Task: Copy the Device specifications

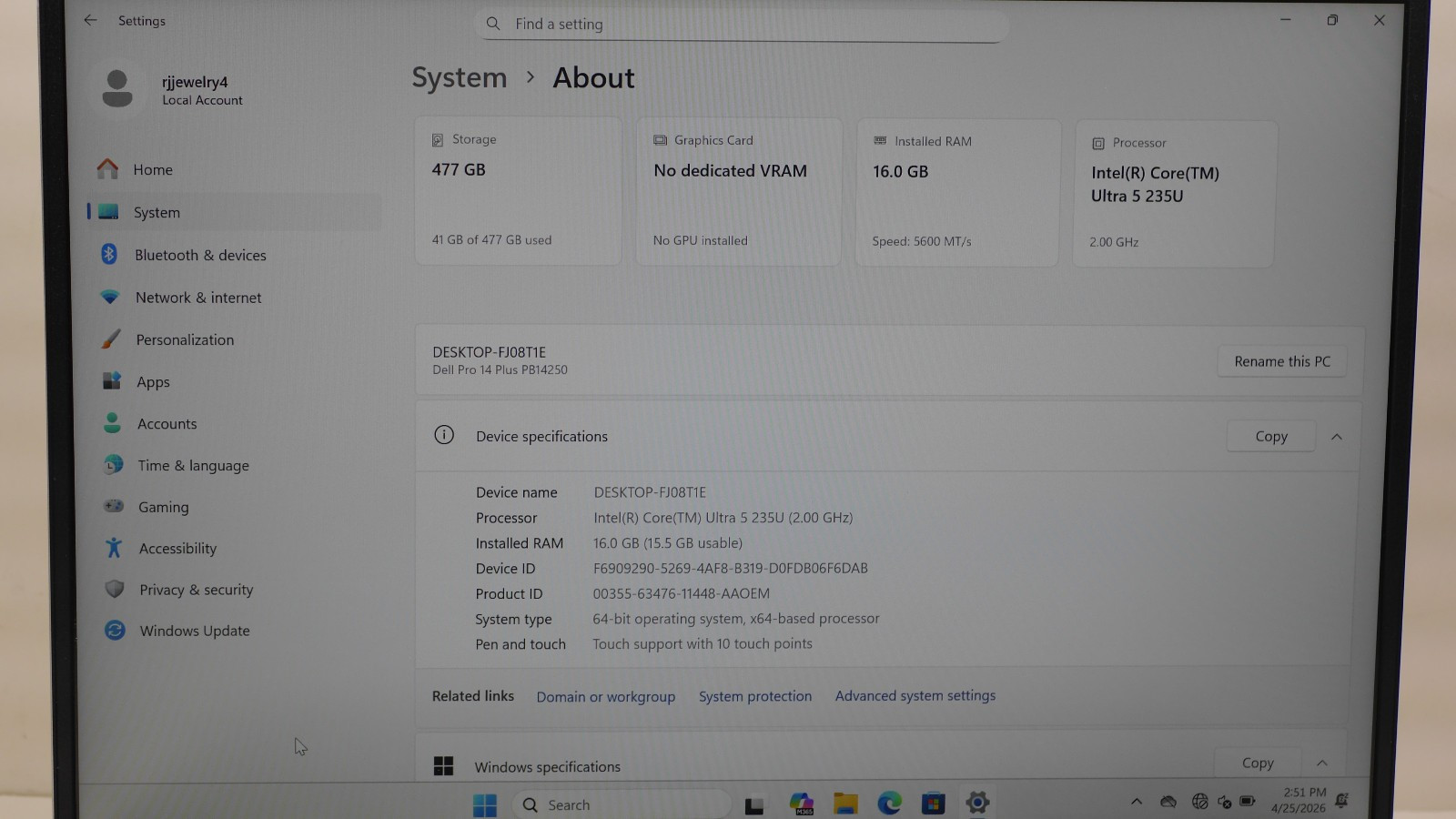Action: tap(1271, 436)
